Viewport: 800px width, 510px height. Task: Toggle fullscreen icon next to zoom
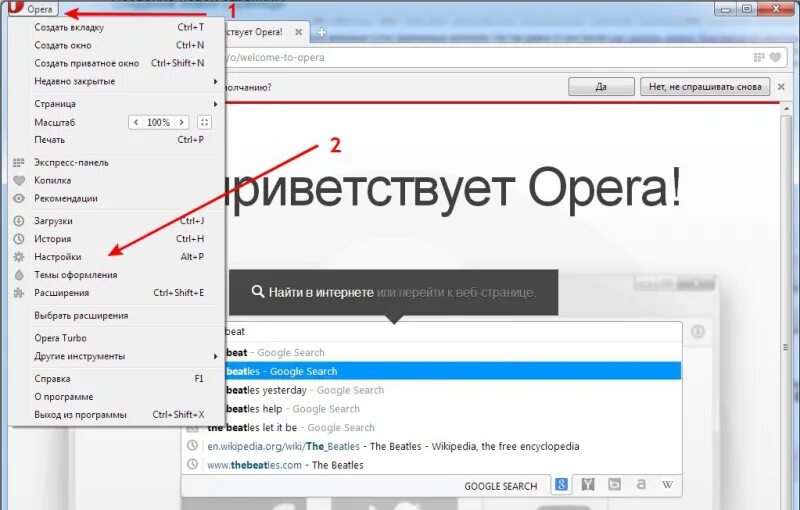pos(204,122)
